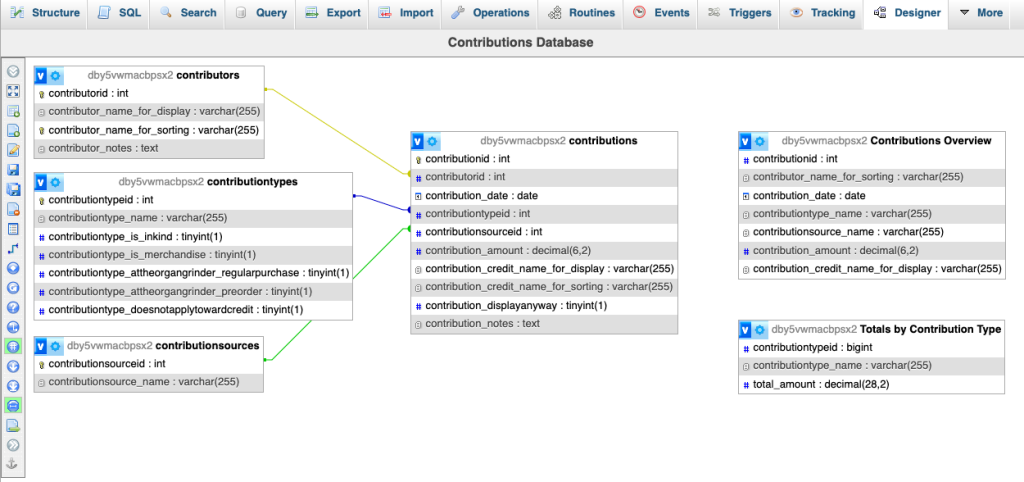Click the Move Menu anchor icon
Screen dimensions: 1024x482
tap(12, 464)
